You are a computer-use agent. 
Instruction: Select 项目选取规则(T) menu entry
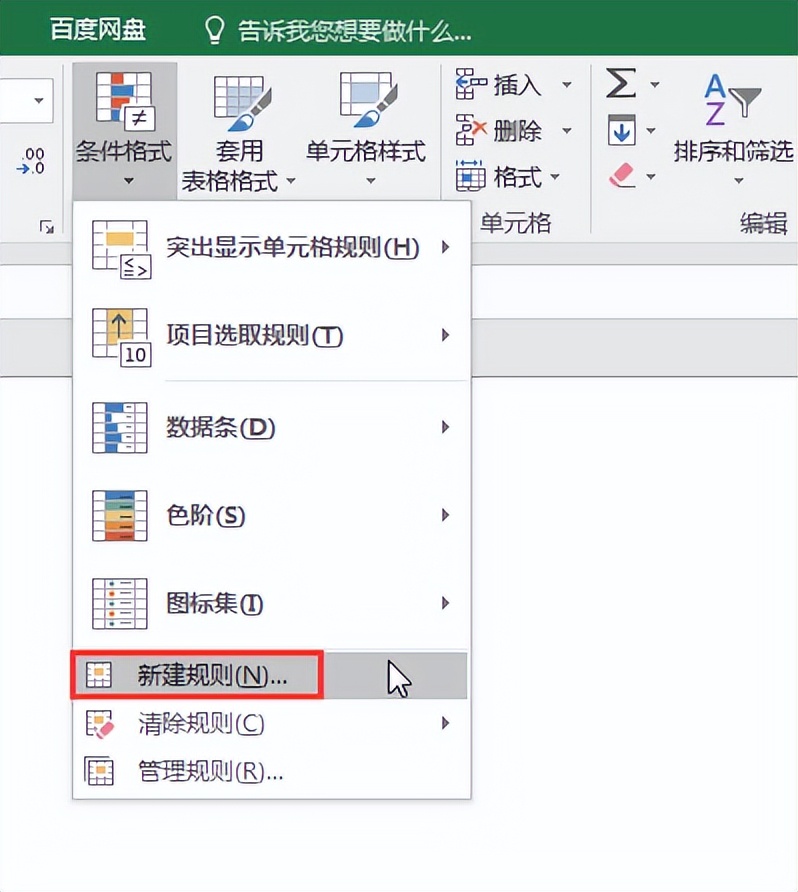pyautogui.click(x=270, y=336)
